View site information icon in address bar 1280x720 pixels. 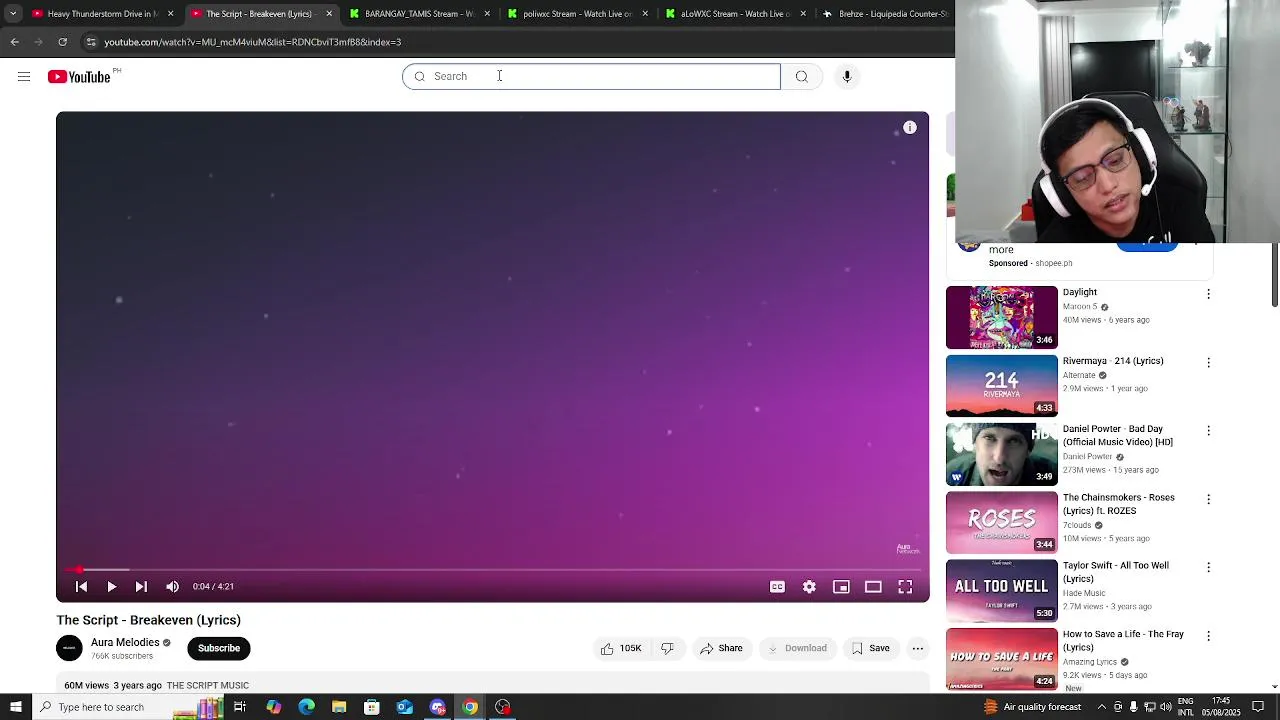coord(91,42)
